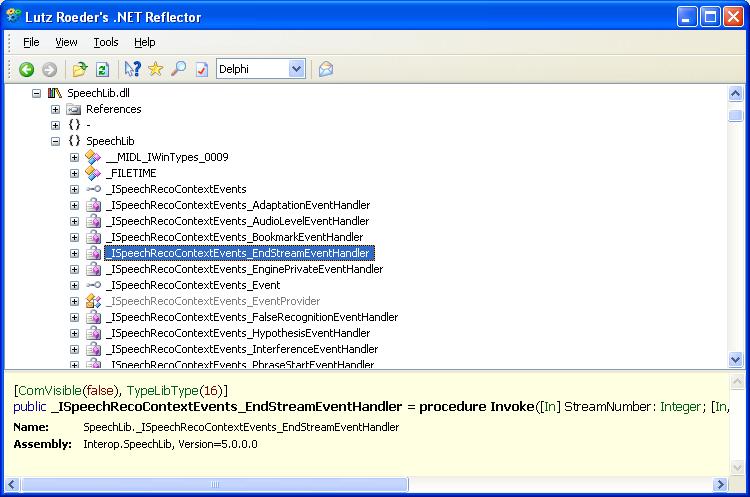Click the envelope icon in the toolbar
750x497 pixels.
click(x=325, y=69)
